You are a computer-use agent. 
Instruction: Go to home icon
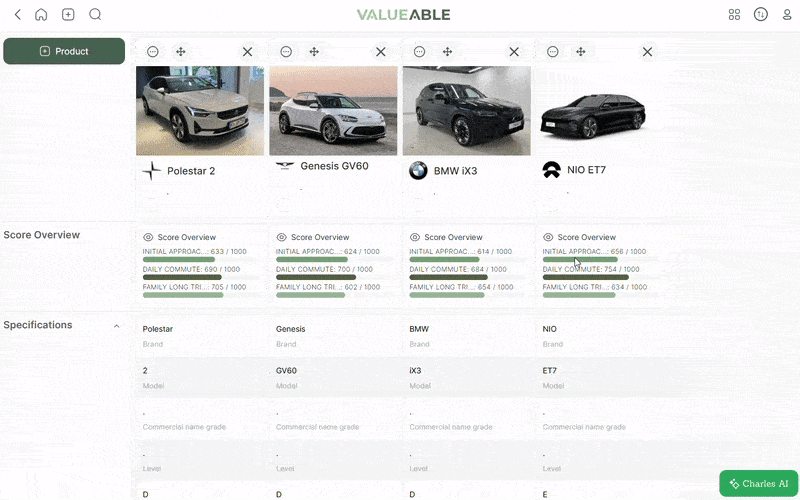41,15
